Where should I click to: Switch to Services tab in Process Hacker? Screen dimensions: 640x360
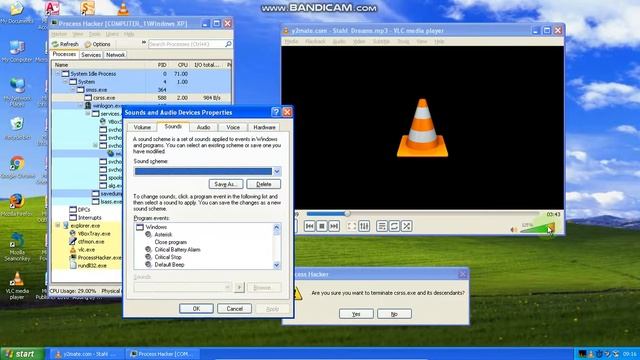[91, 55]
